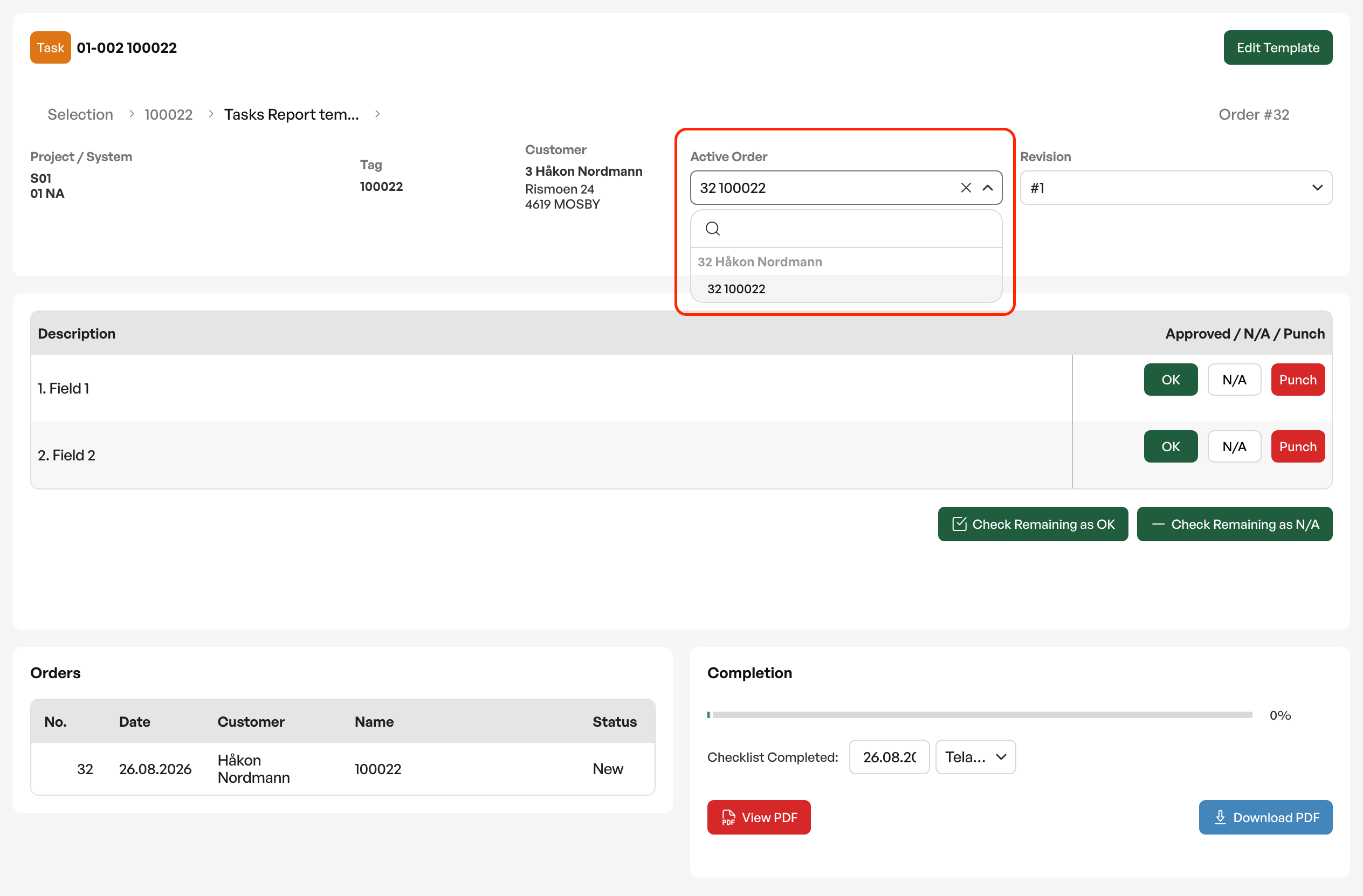The image size is (1363, 896).
Task: Click the 32 Håkon Nordmann group header
Action: (x=759, y=261)
